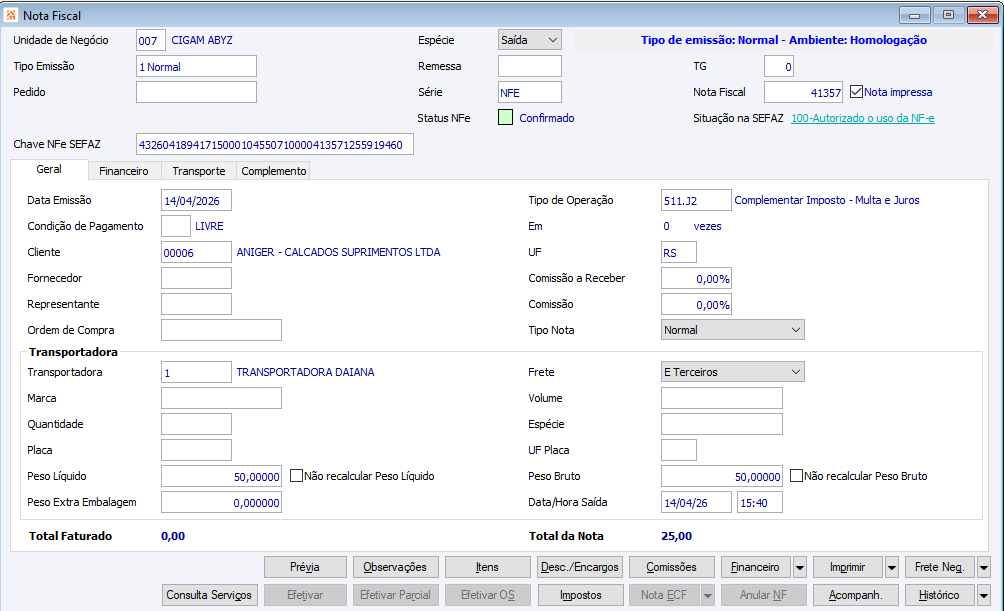The image size is (1004, 611).
Task: Open the Histórico dropdown arrow
Action: [984, 595]
